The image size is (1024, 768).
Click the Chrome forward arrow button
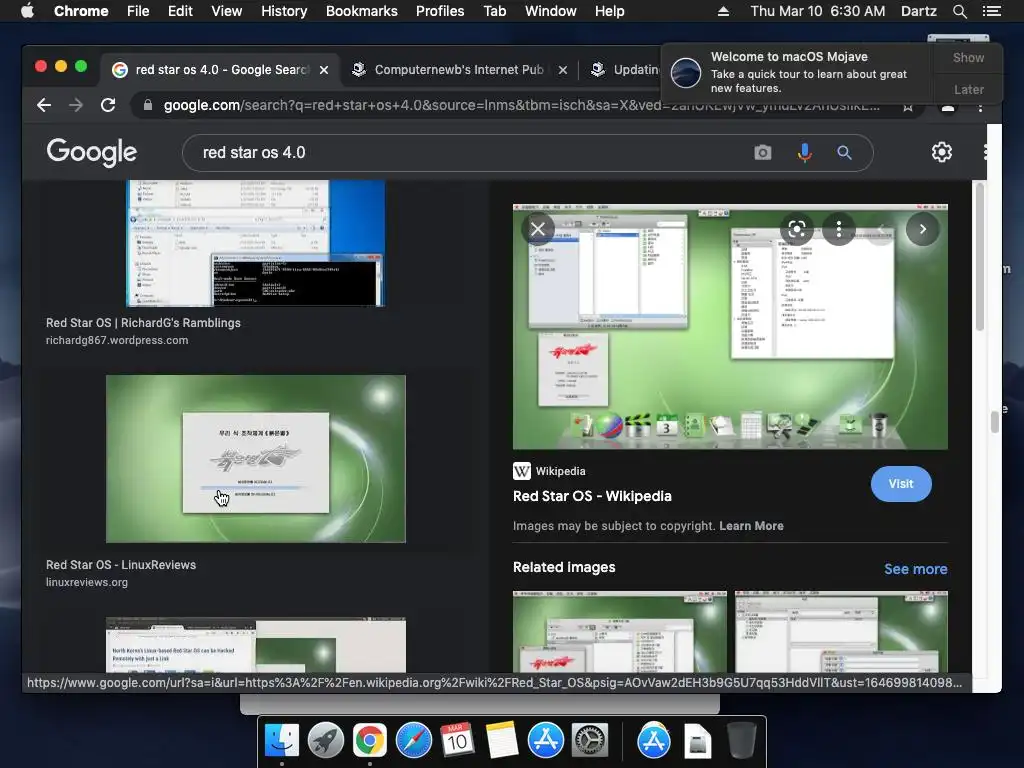[x=76, y=105]
